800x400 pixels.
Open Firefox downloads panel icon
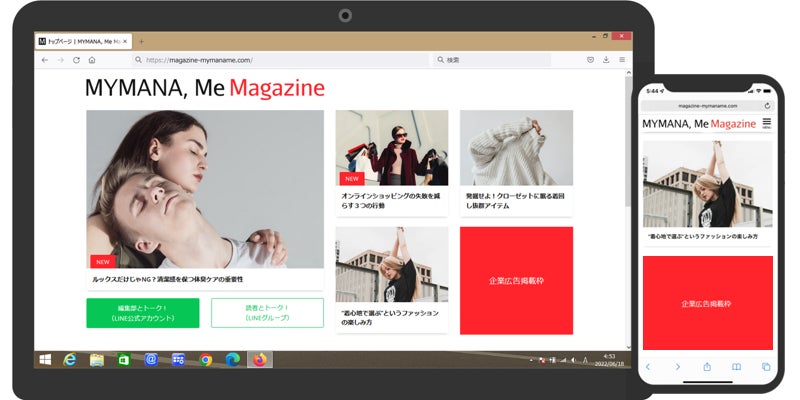(606, 60)
